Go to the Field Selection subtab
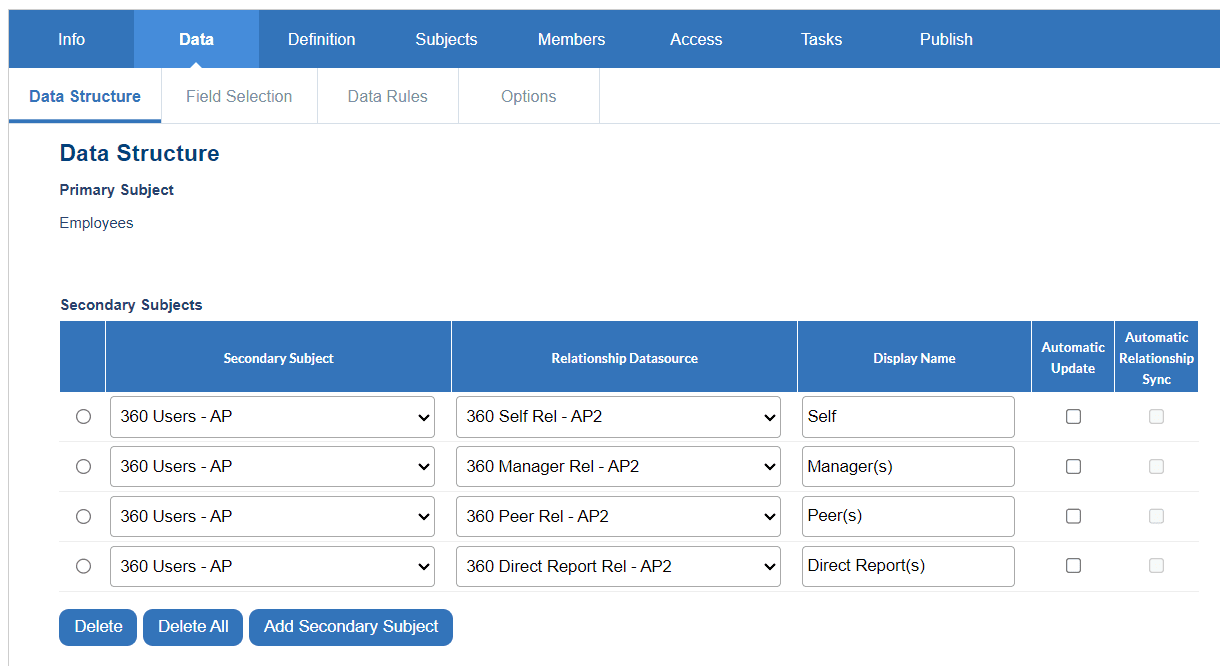This screenshot has width=1220, height=666. [x=239, y=97]
